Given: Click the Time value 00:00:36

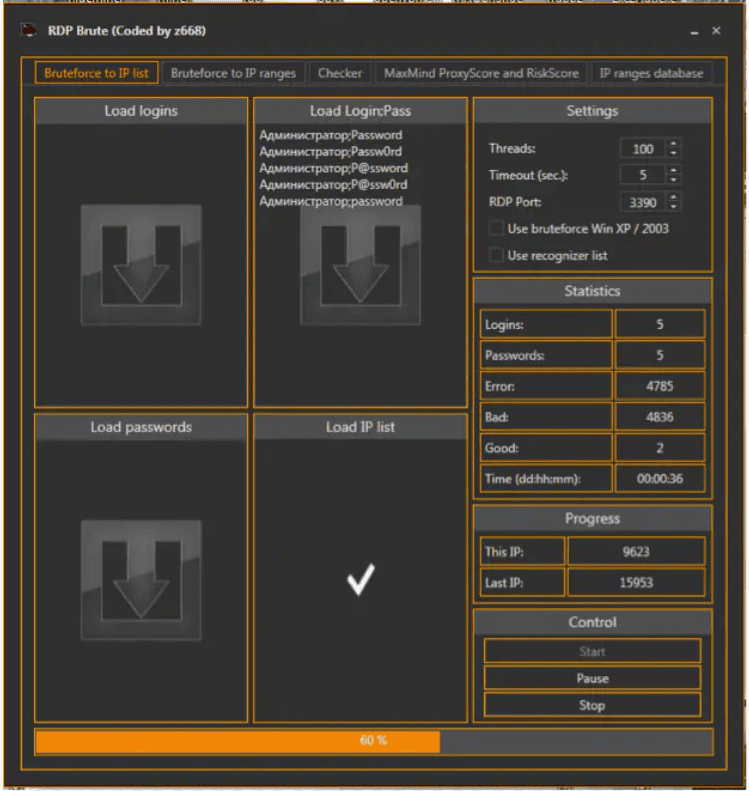Looking at the screenshot, I should click(660, 479).
